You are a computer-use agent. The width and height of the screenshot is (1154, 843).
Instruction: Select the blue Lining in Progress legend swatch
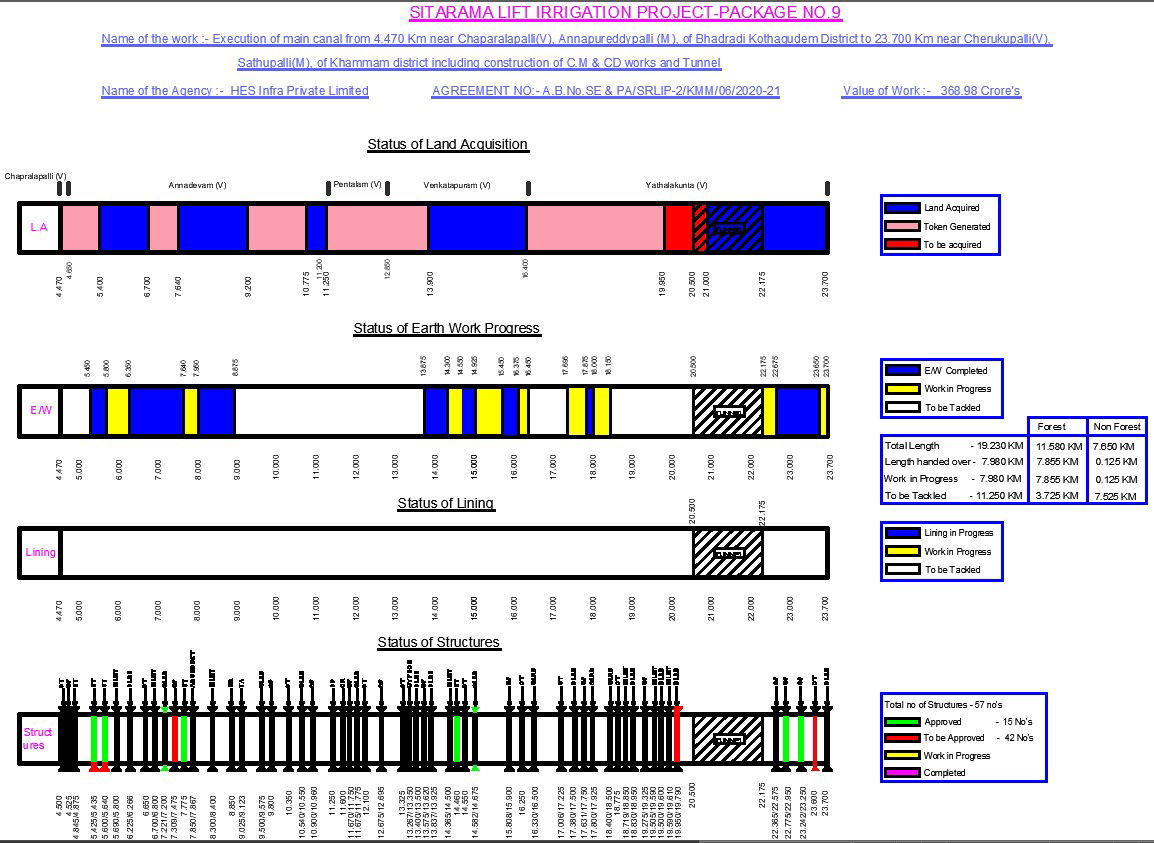(903, 533)
